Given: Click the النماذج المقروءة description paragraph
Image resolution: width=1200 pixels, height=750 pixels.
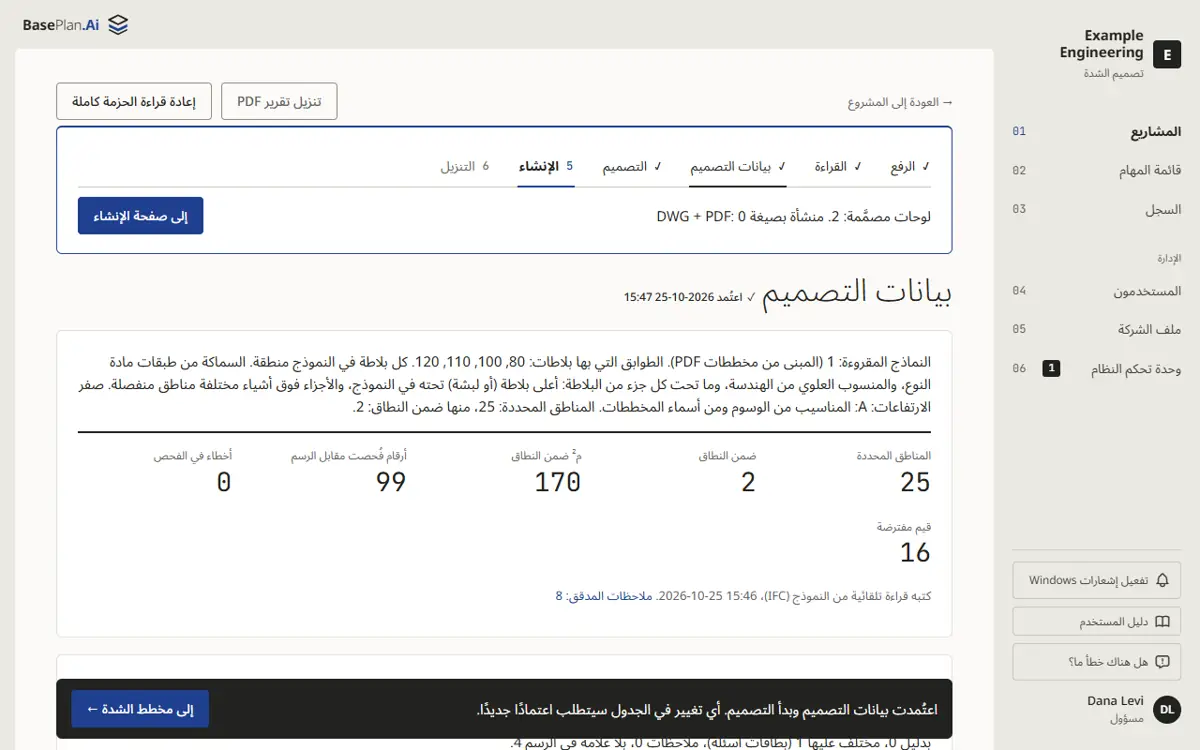Looking at the screenshot, I should (x=504, y=384).
